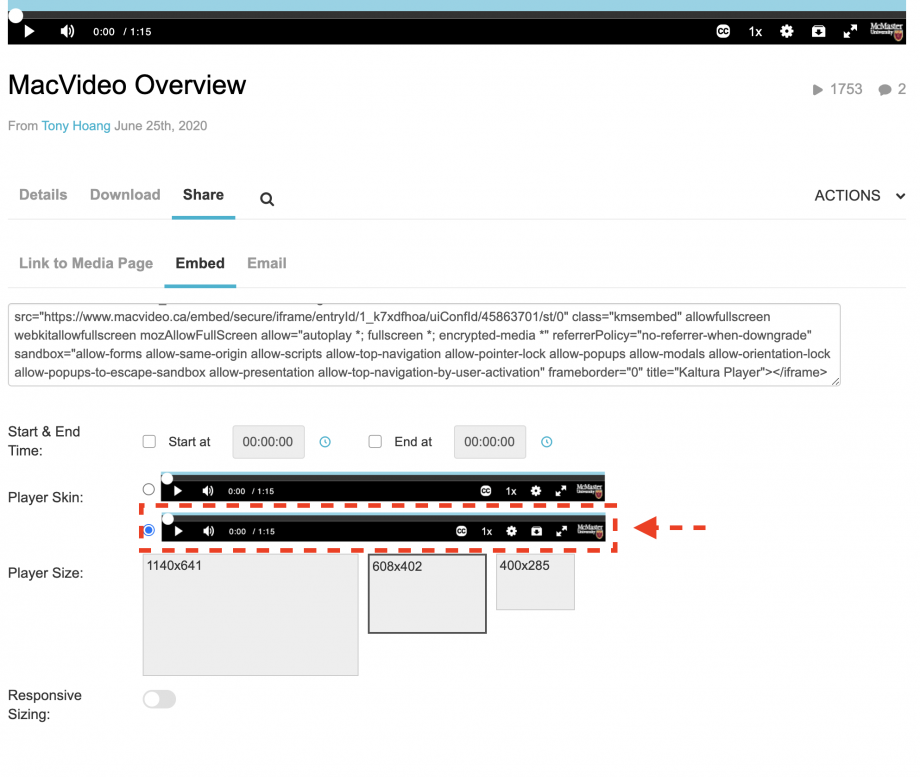The image size is (920, 777).
Task: Select the second player skin with download button
Action: pyautogui.click(x=149, y=531)
